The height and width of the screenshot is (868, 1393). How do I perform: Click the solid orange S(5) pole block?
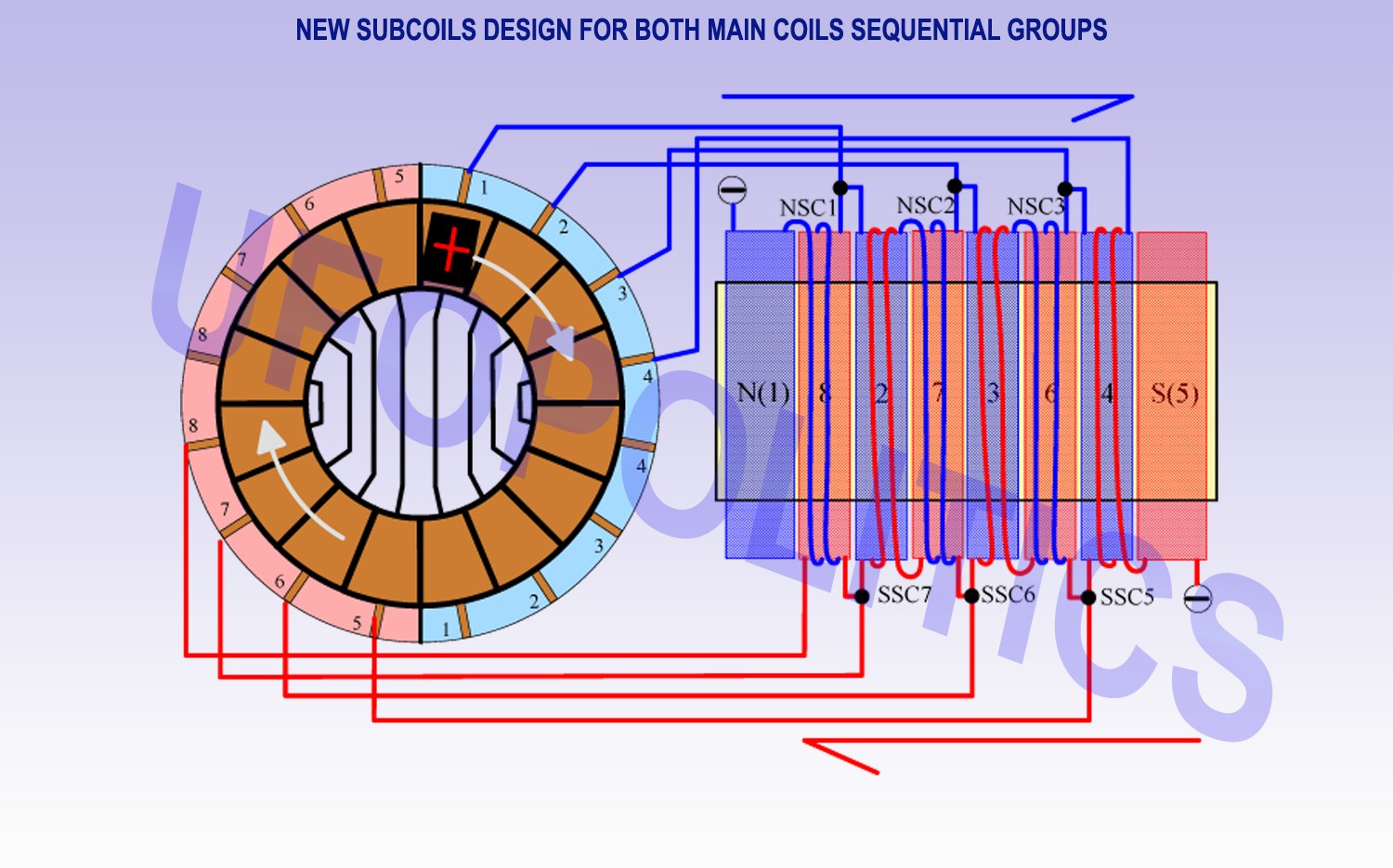click(x=1172, y=395)
